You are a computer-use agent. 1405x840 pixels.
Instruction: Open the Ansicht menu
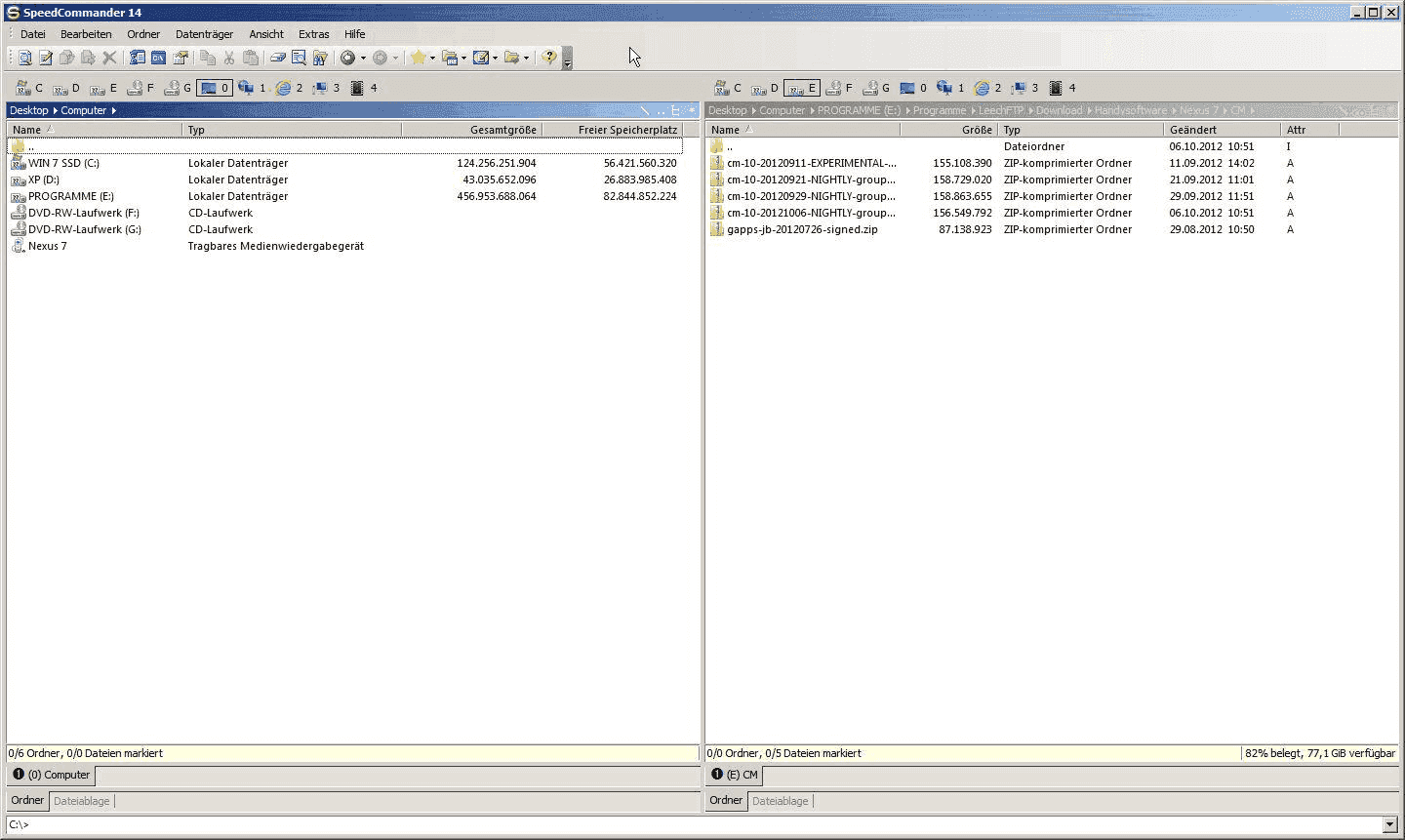tap(266, 34)
